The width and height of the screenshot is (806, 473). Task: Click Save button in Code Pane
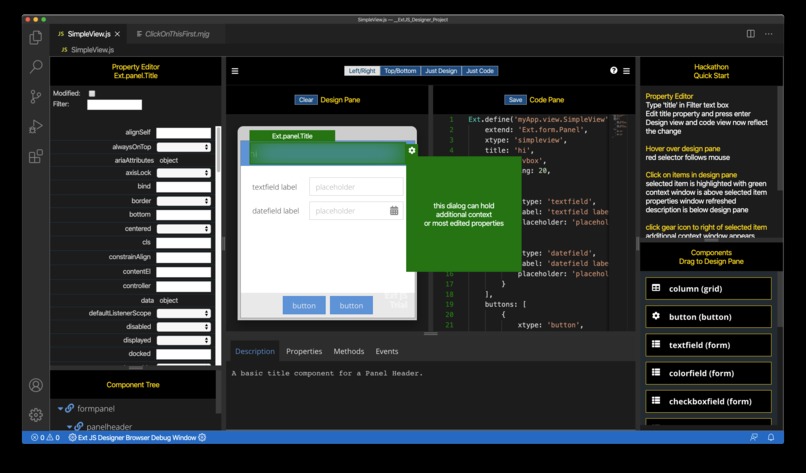tap(516, 100)
